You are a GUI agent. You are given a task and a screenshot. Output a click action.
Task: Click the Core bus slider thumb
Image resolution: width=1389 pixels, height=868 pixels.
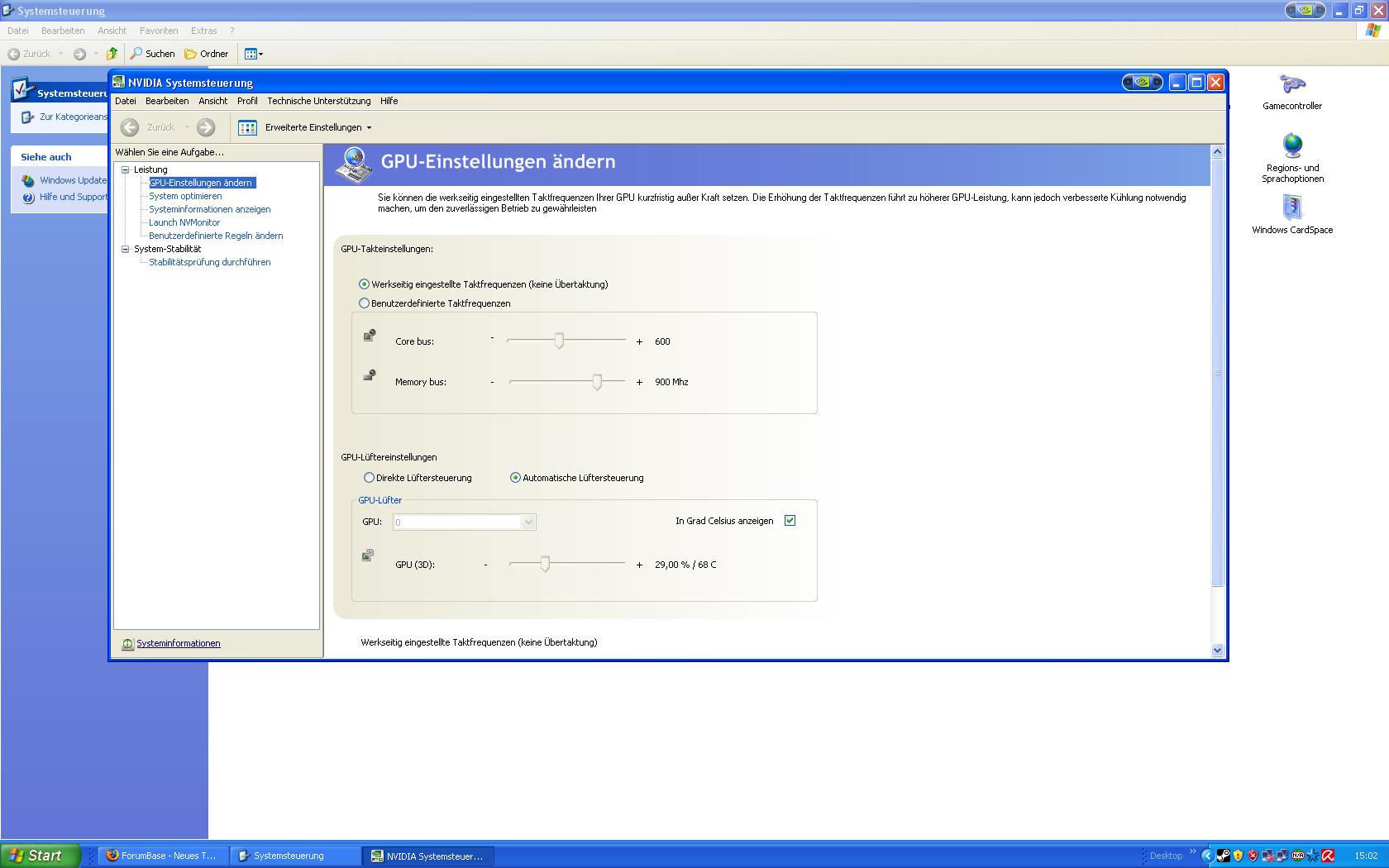pos(560,341)
